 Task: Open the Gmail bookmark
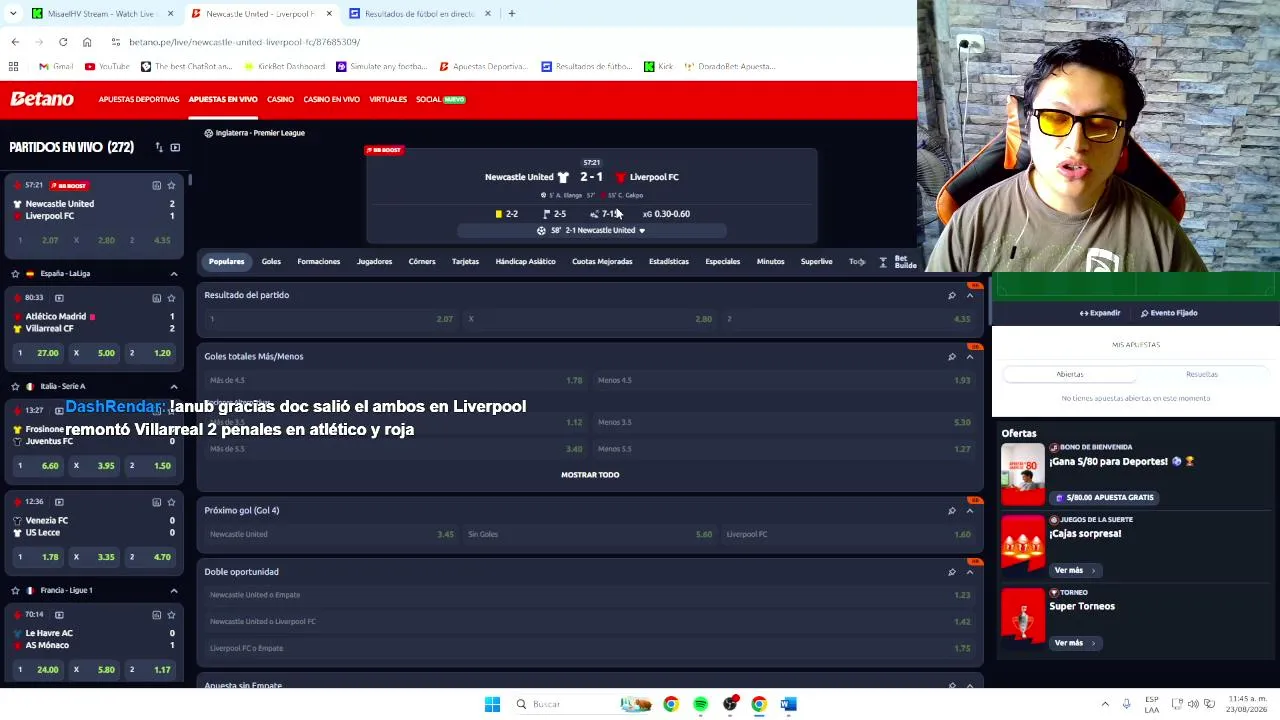click(56, 66)
